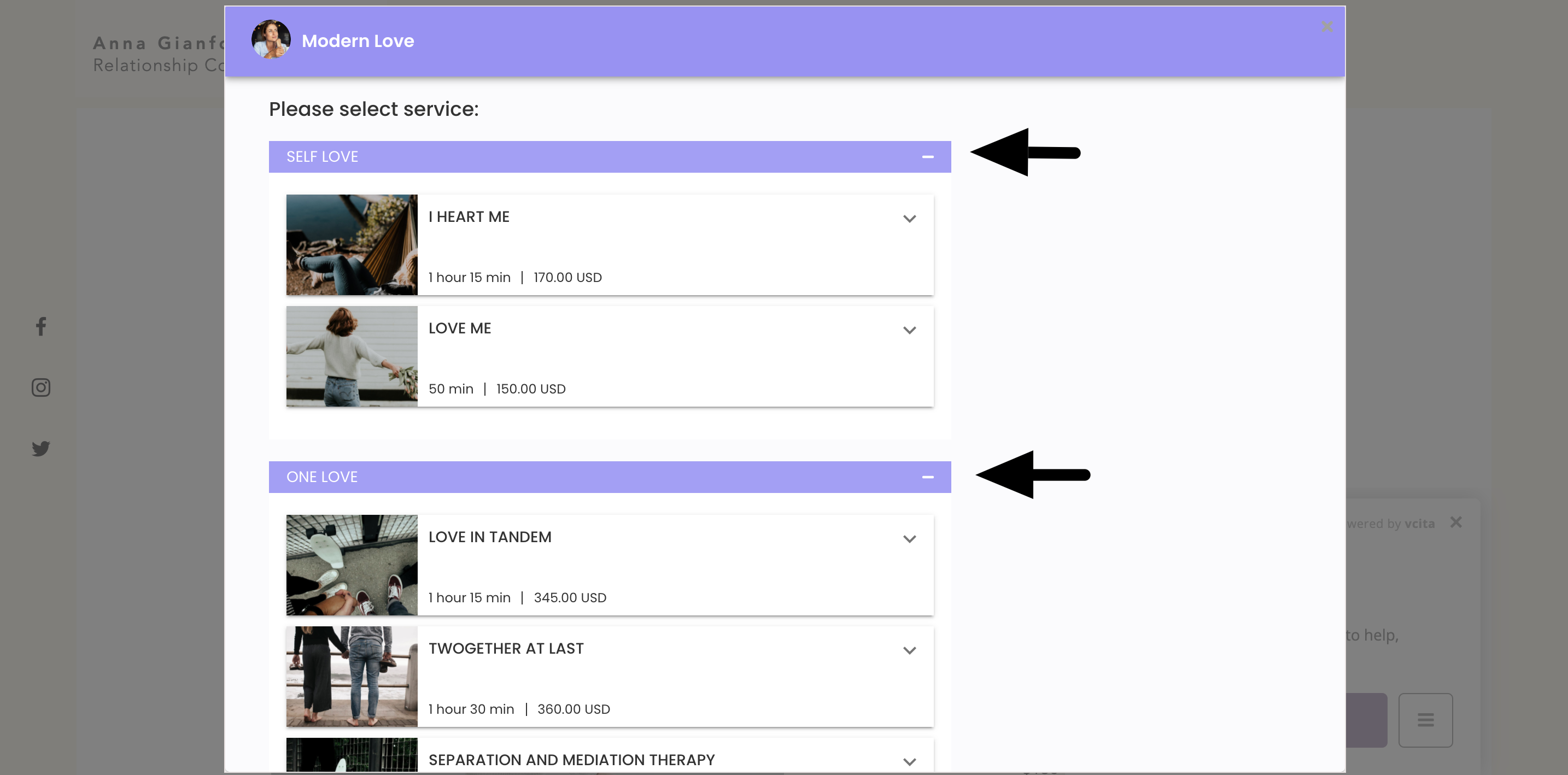Click the TWOGETHER AT LAST couple thumbnail
The image size is (1568, 775).
pyautogui.click(x=352, y=676)
